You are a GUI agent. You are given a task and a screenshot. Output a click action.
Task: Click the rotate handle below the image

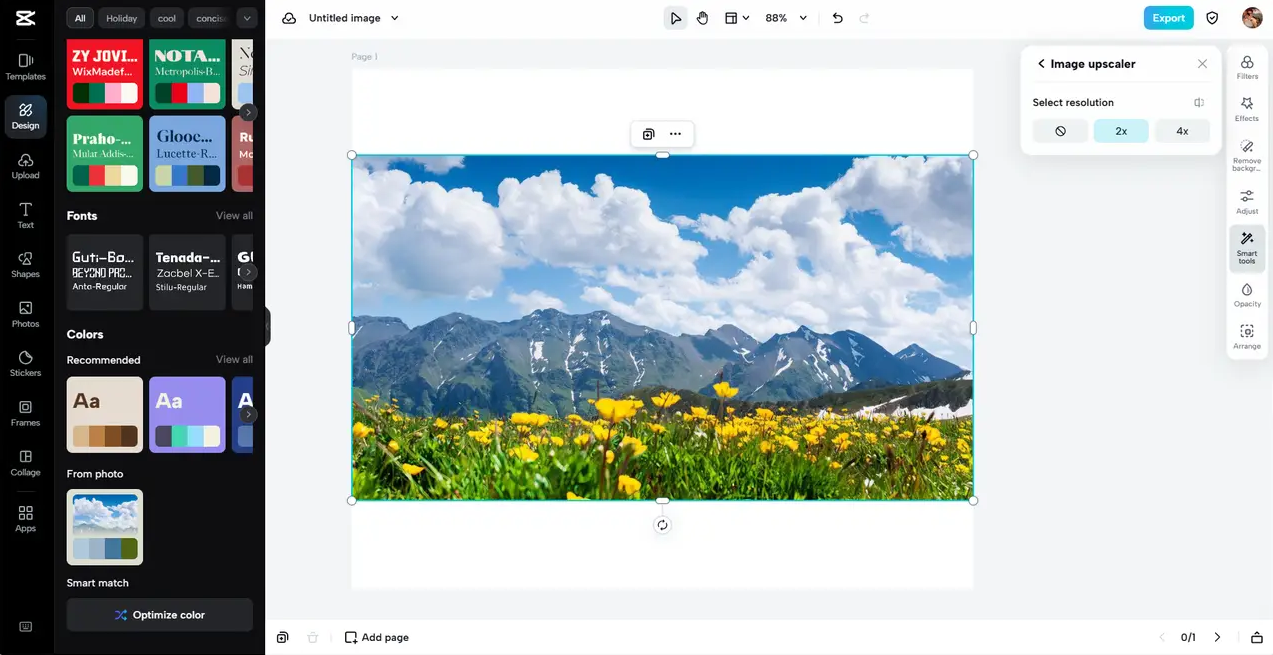[x=662, y=525]
